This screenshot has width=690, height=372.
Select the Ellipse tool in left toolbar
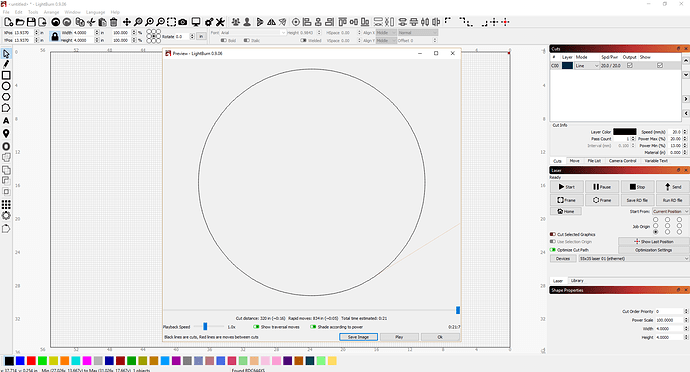[x=6, y=86]
